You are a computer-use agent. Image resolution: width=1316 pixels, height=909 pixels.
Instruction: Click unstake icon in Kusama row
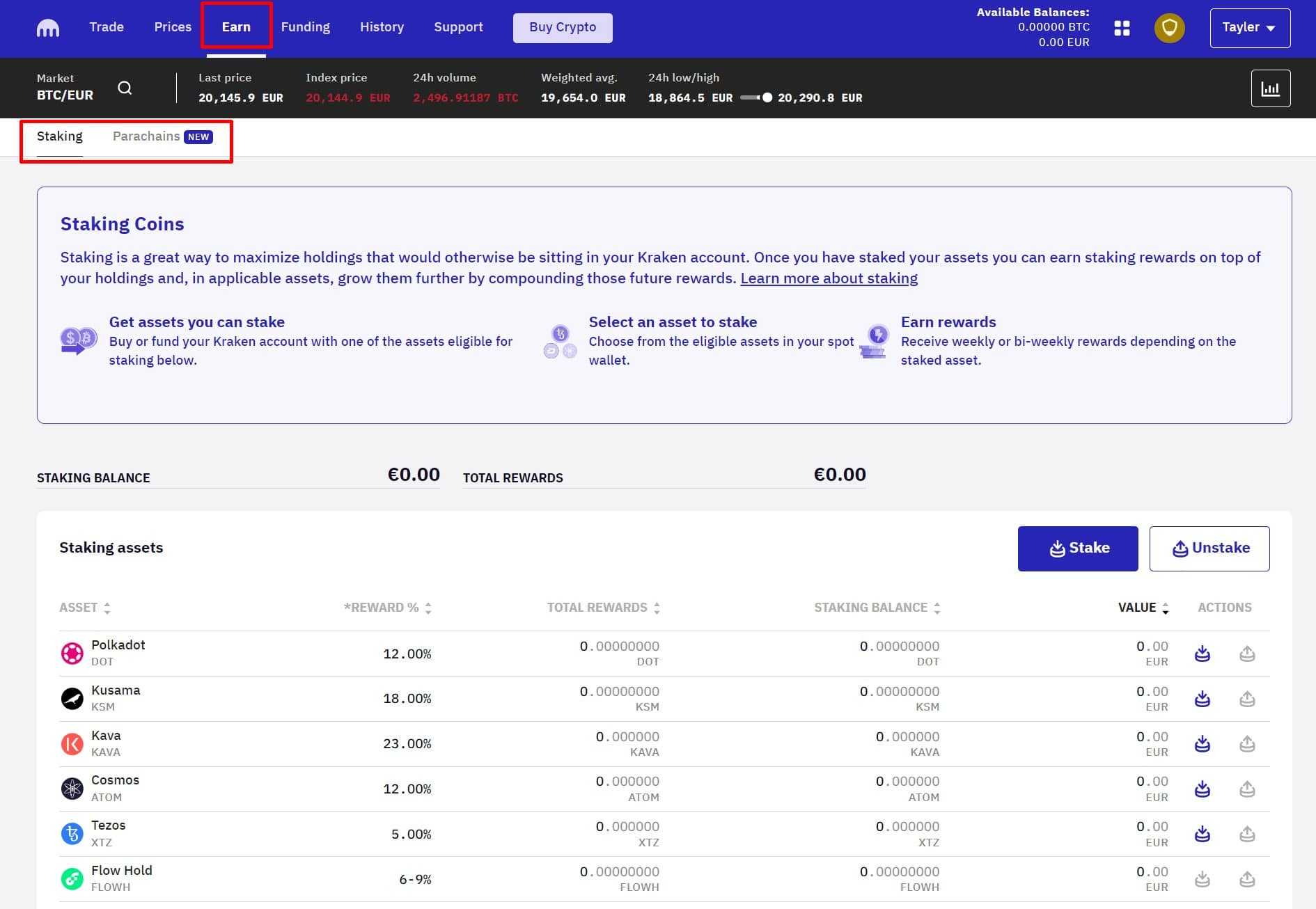pos(1247,699)
